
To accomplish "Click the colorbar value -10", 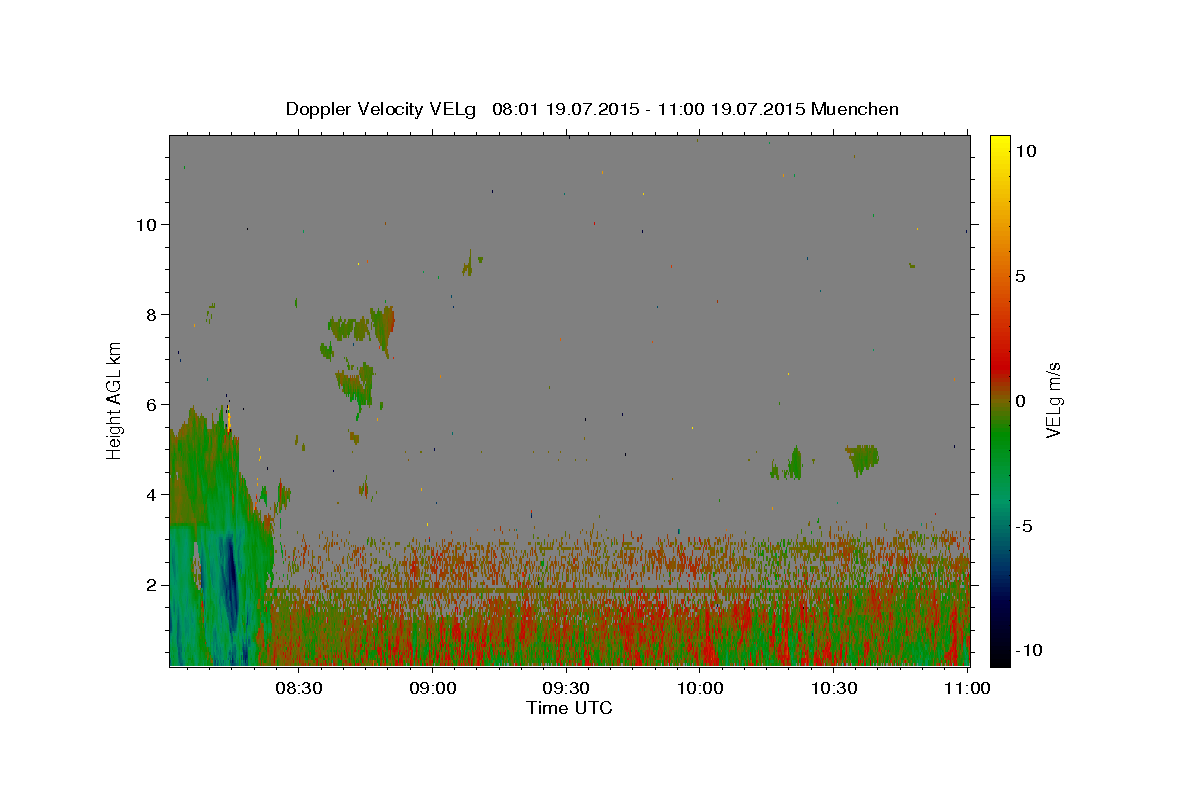I will point(1028,650).
